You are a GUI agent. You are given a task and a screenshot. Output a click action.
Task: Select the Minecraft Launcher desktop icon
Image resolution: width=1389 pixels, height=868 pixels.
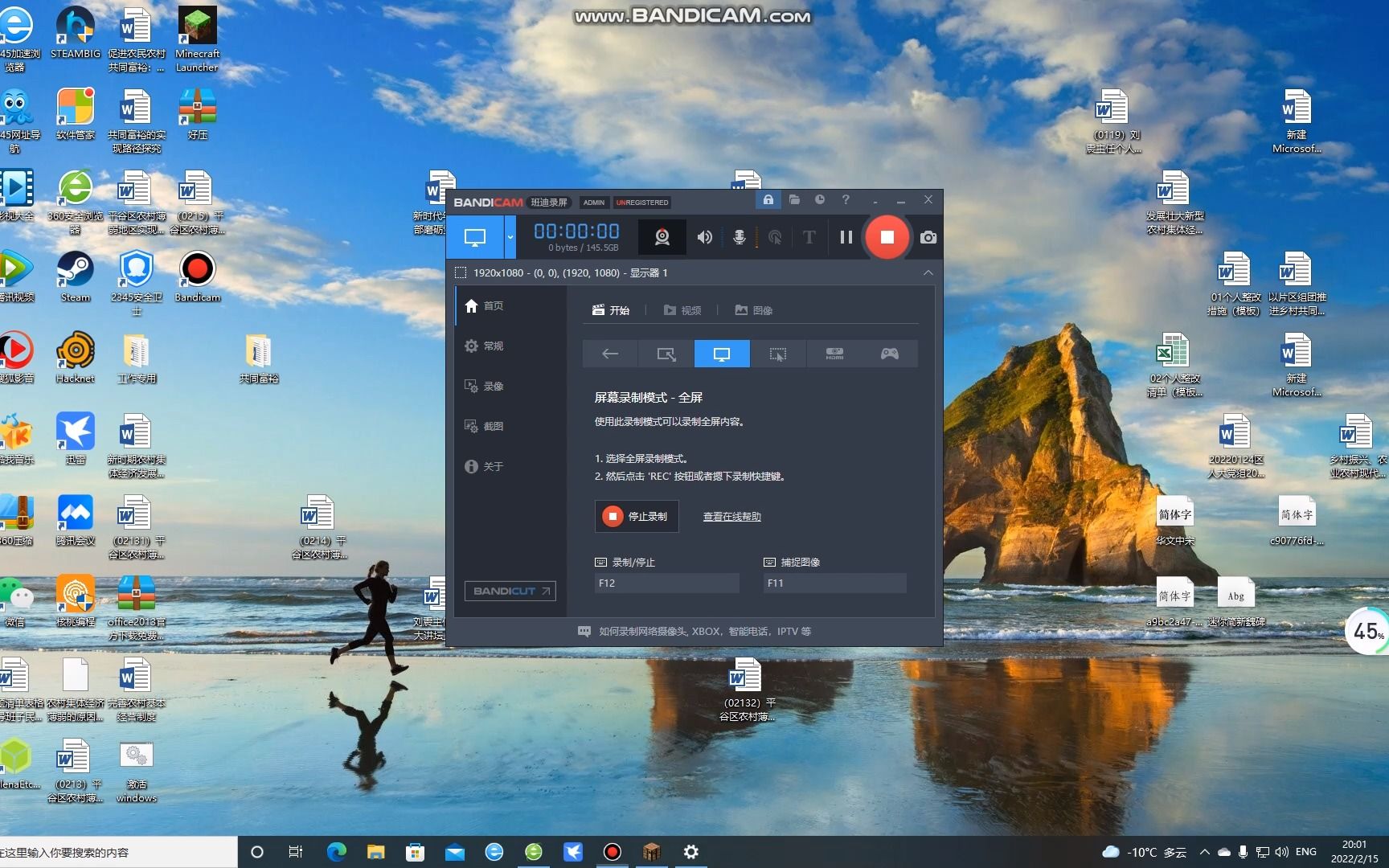pos(198,39)
